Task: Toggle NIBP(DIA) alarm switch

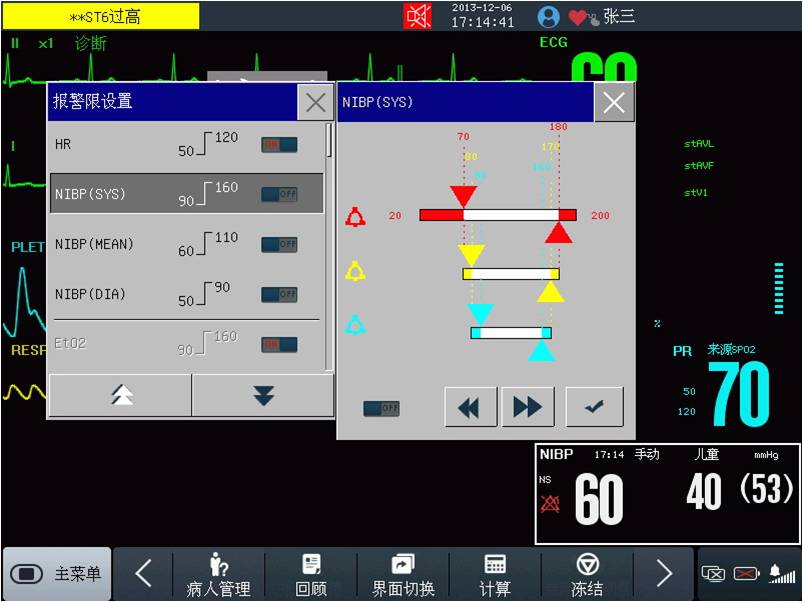Action: [x=279, y=294]
